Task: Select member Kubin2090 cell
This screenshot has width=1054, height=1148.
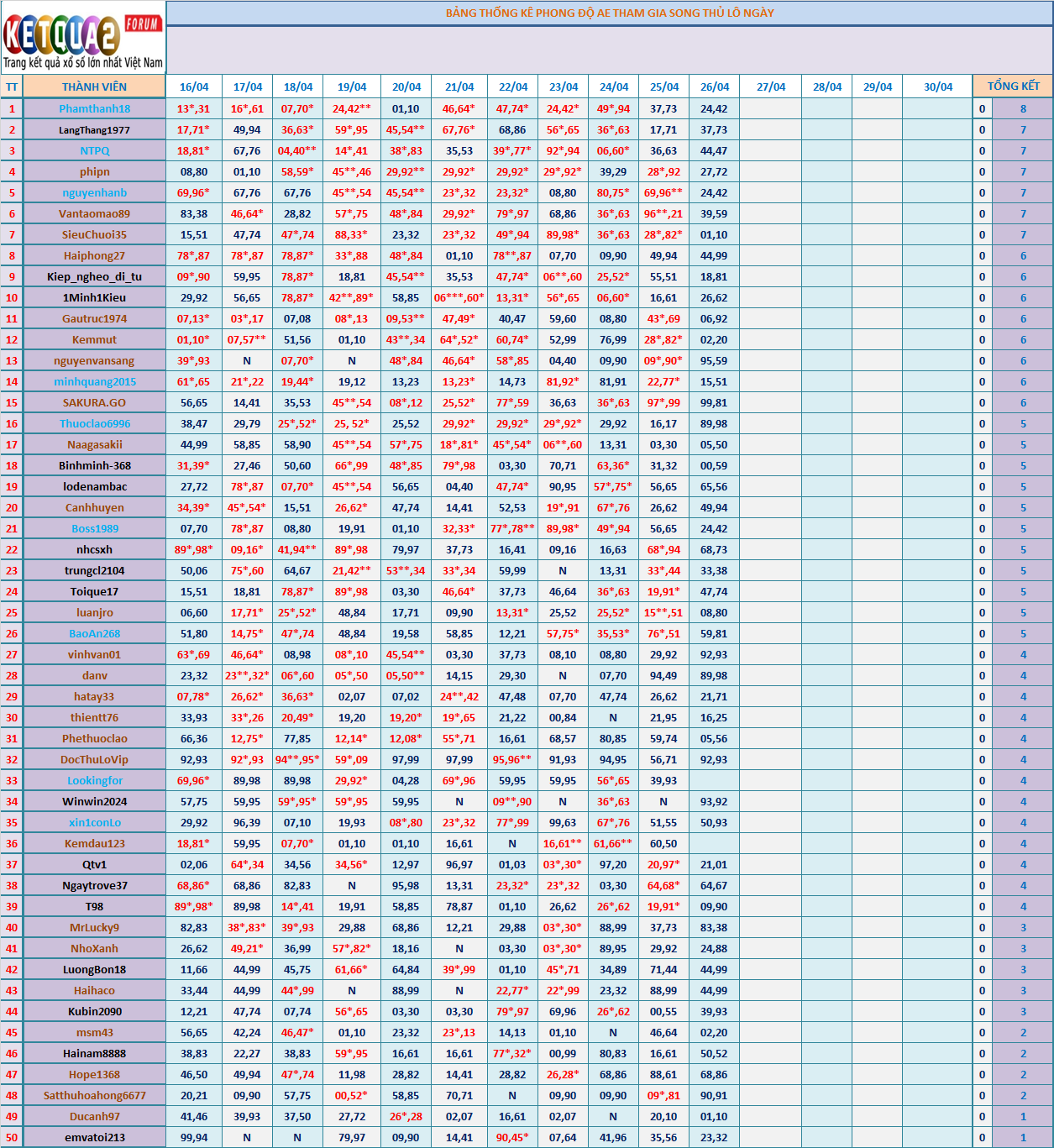Action: [x=94, y=1011]
